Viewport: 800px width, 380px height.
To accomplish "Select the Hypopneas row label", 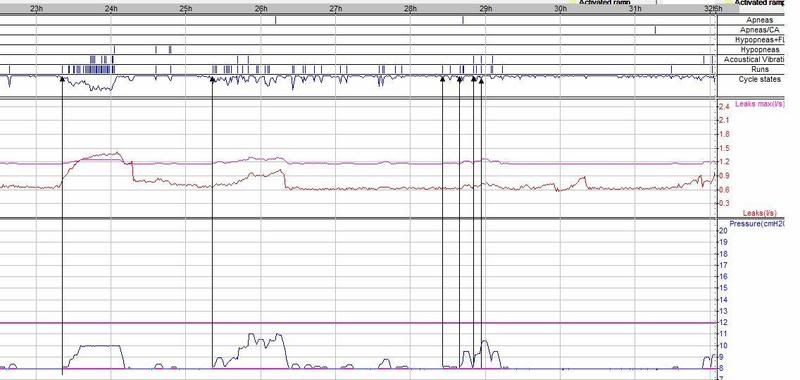I will pyautogui.click(x=760, y=49).
